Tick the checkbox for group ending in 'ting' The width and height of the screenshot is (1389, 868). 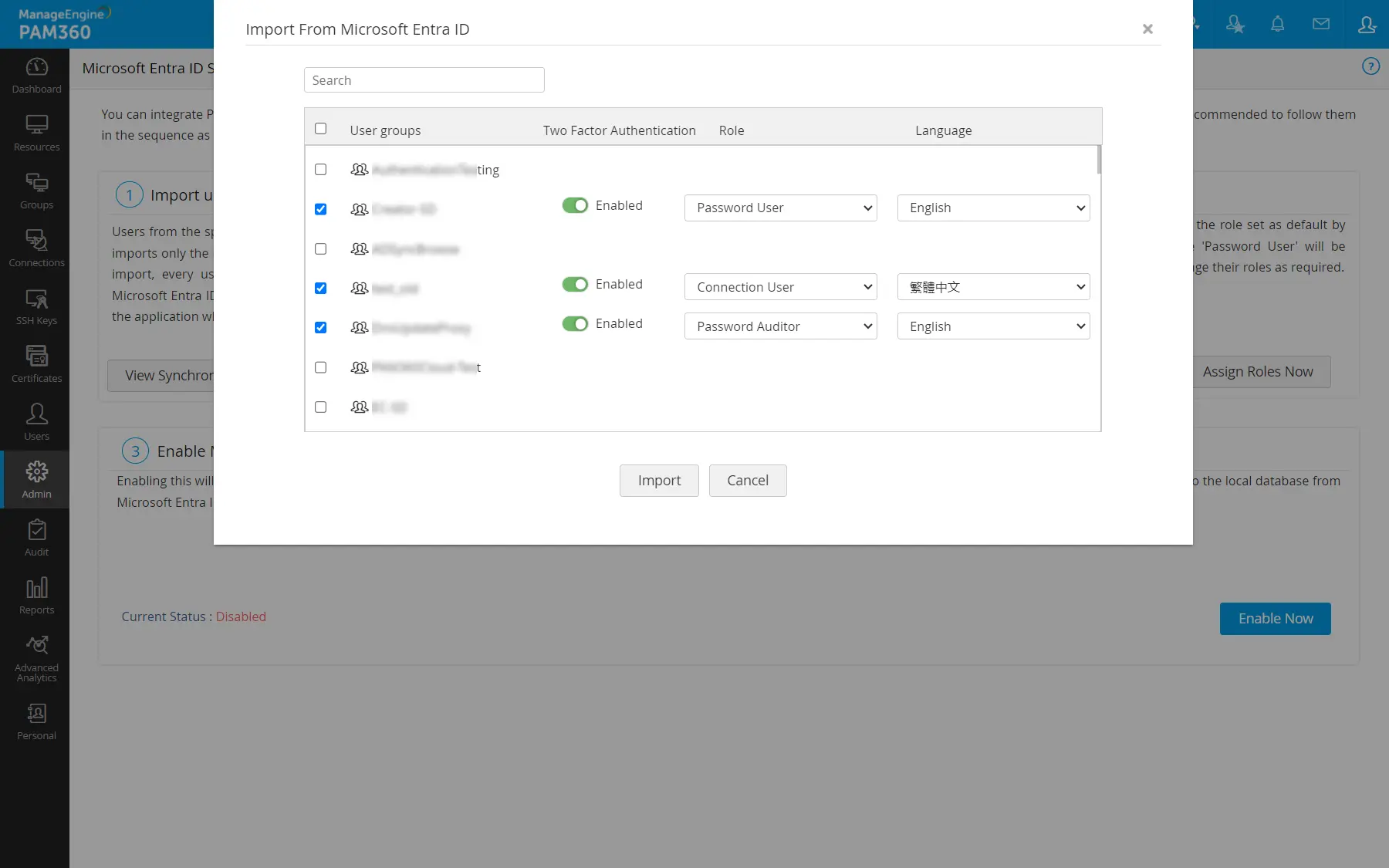(x=321, y=170)
